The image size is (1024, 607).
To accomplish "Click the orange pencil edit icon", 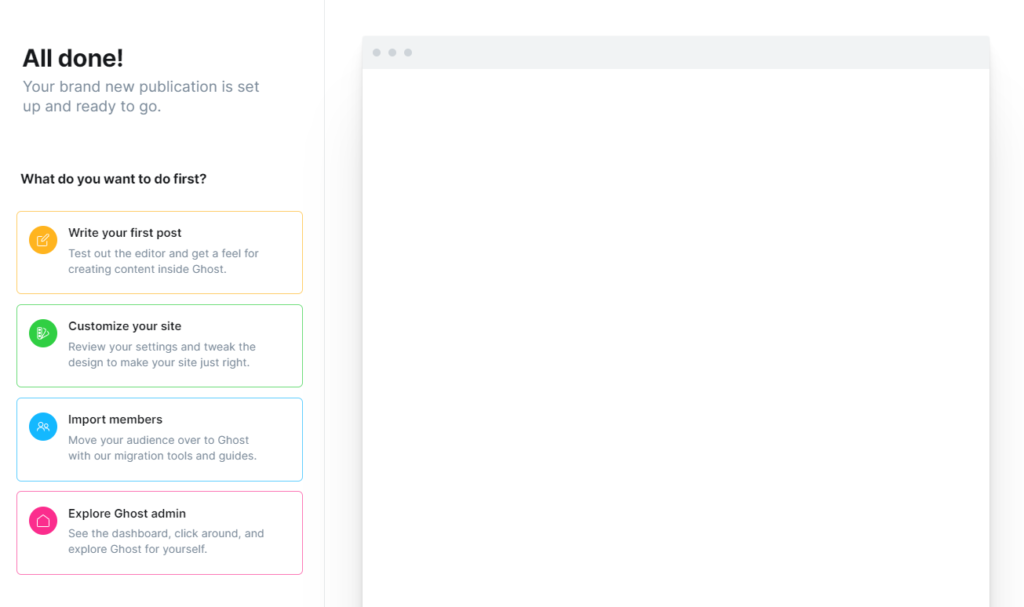I will tap(43, 240).
